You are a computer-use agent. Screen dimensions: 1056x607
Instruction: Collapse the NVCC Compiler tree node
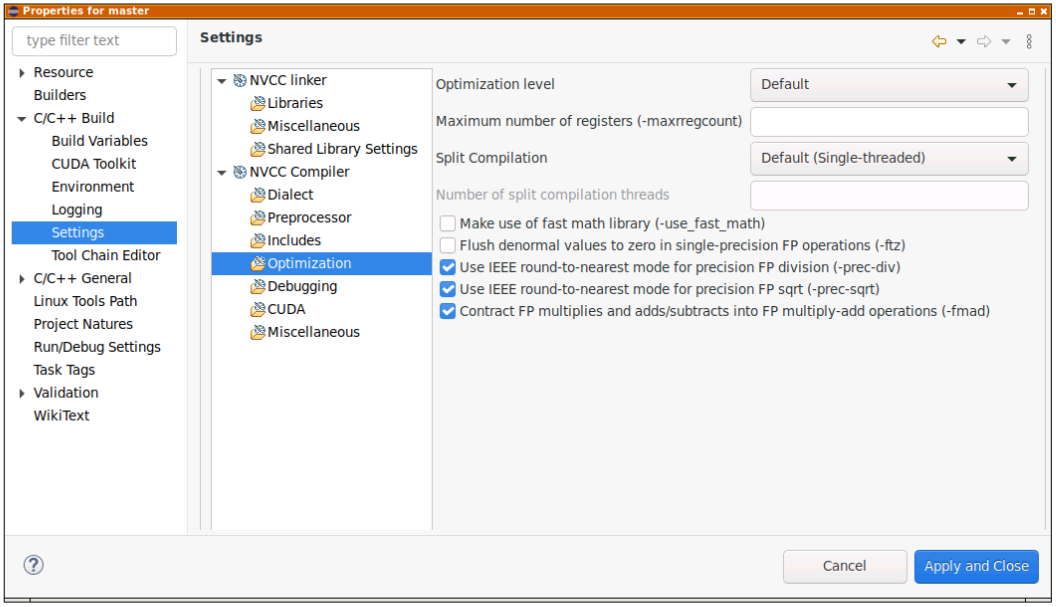[x=222, y=171]
